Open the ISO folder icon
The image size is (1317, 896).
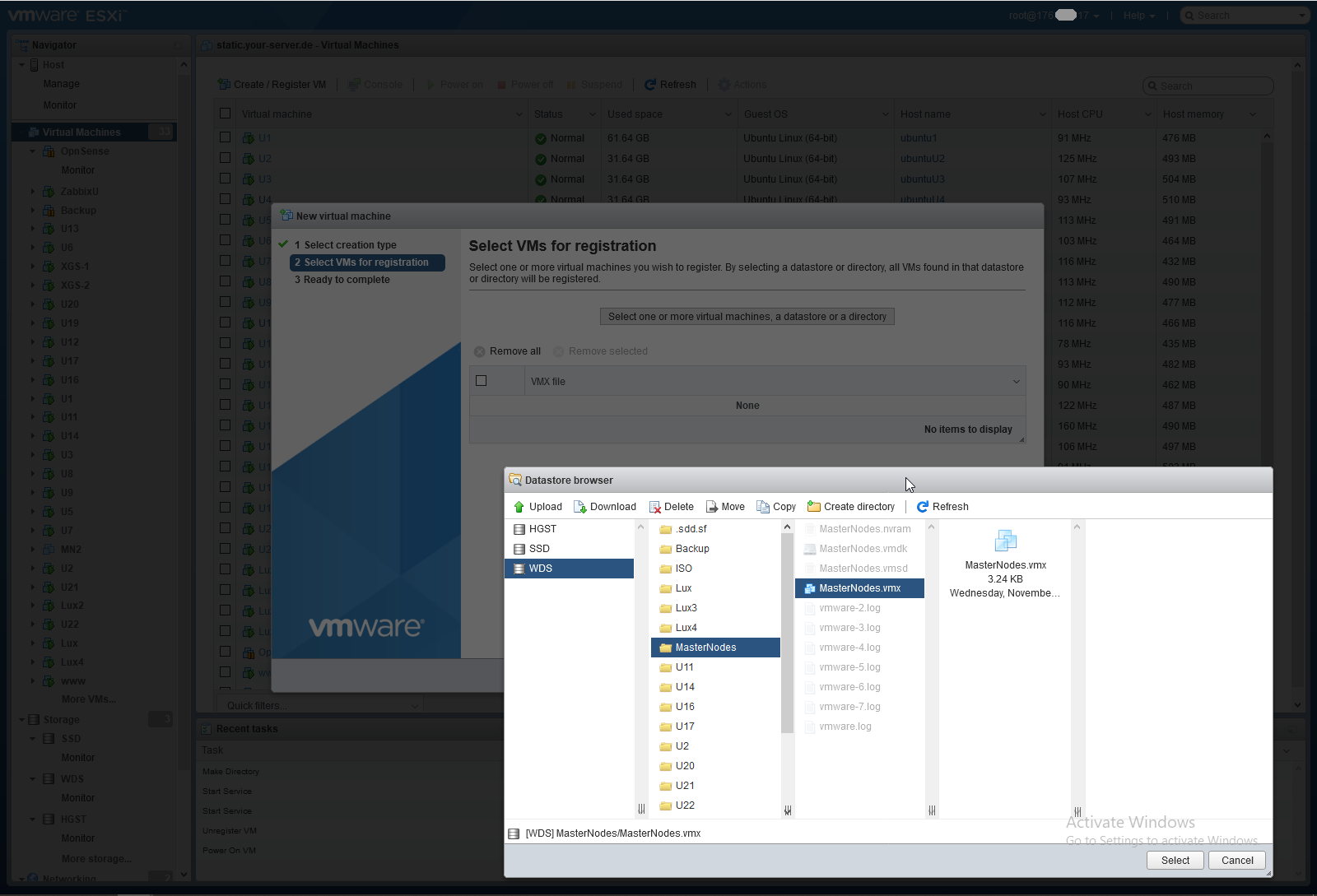click(666, 569)
